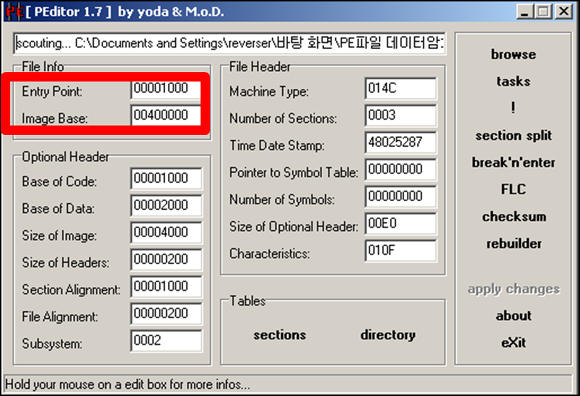Click the PE application icon in title bar
Viewport: 580px width, 396px height.
tap(14, 12)
